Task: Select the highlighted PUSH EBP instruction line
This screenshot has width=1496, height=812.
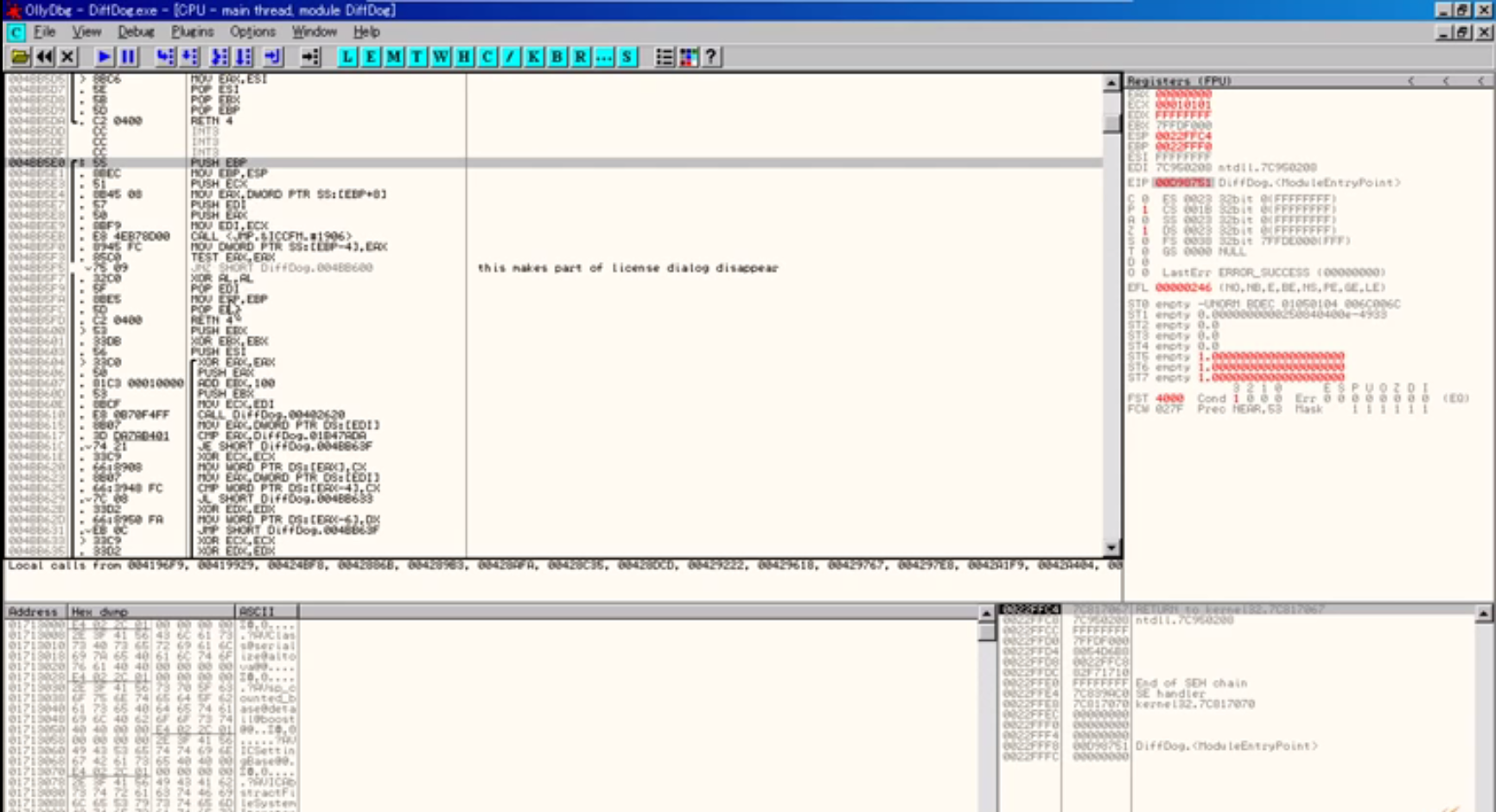Action: 553,162
